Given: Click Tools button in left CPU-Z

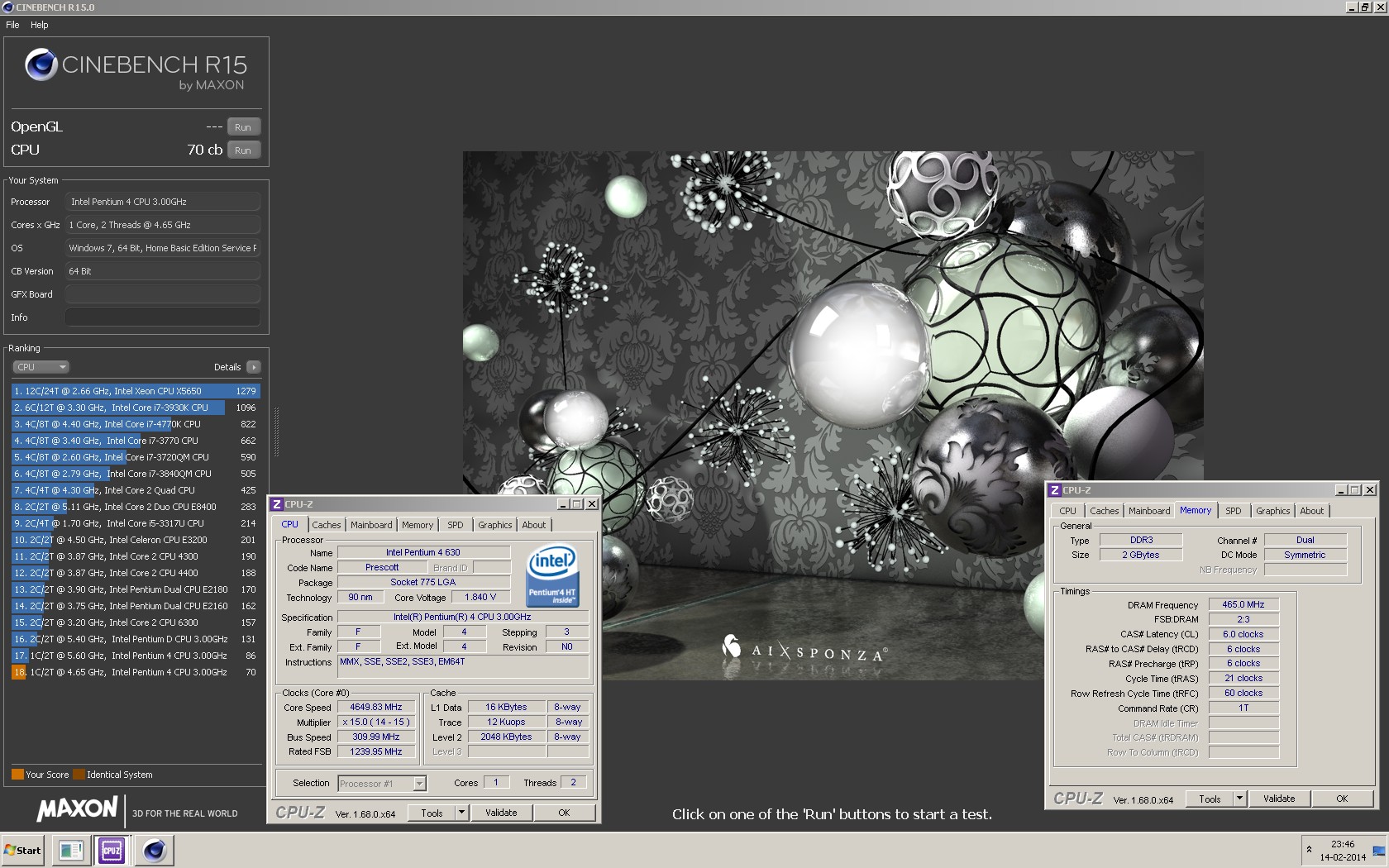Looking at the screenshot, I should click(x=432, y=813).
